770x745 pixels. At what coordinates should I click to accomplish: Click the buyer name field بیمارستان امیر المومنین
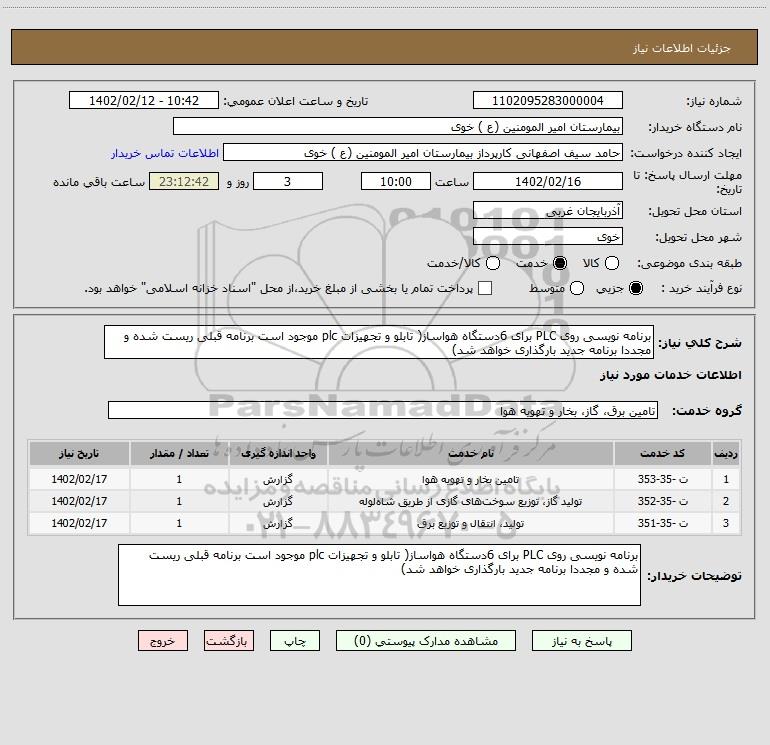(398, 127)
